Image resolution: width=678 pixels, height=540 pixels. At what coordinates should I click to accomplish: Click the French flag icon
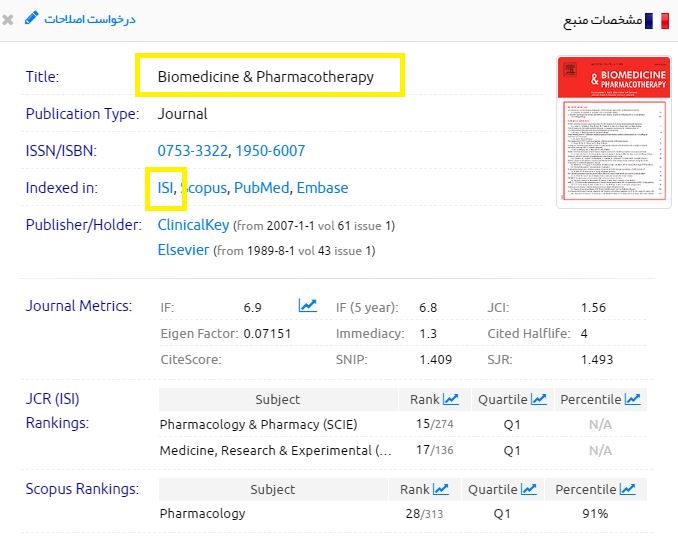tap(657, 20)
